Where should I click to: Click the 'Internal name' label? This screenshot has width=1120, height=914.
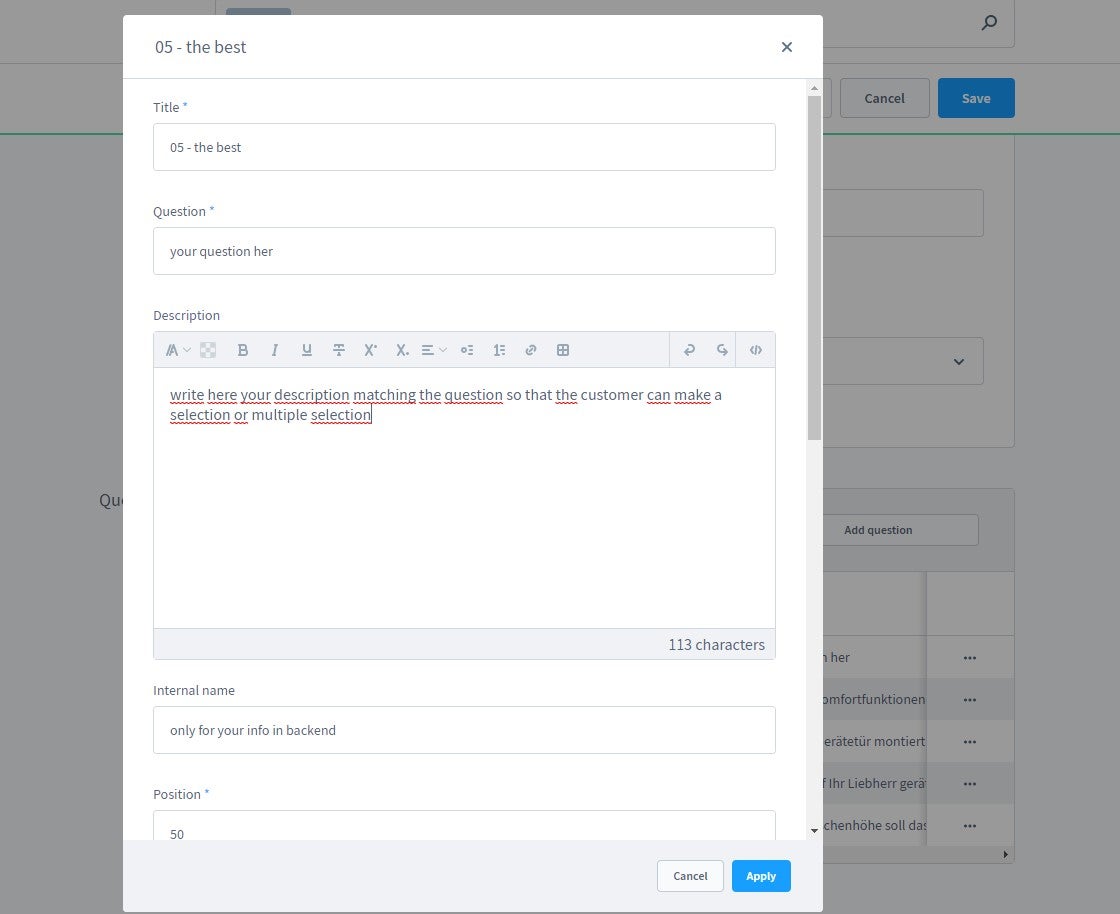pyautogui.click(x=194, y=690)
